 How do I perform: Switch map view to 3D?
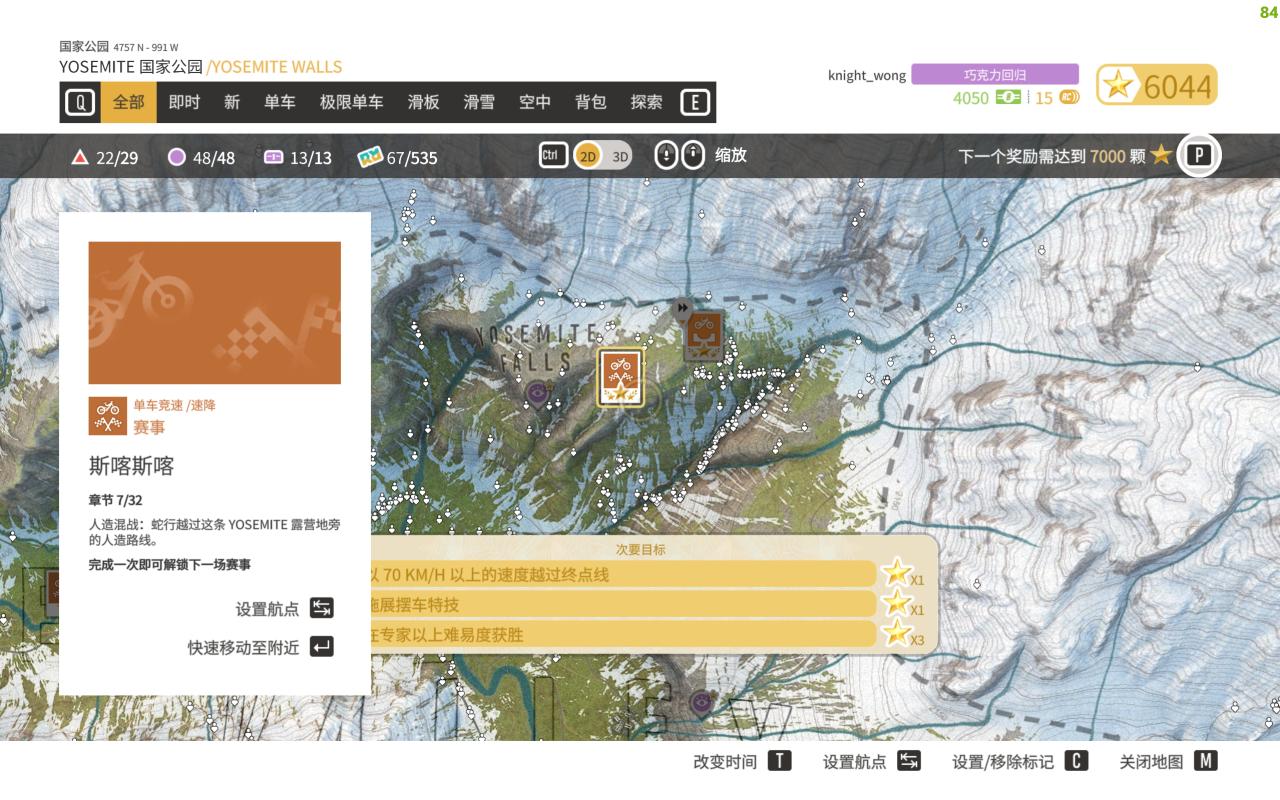pyautogui.click(x=620, y=156)
